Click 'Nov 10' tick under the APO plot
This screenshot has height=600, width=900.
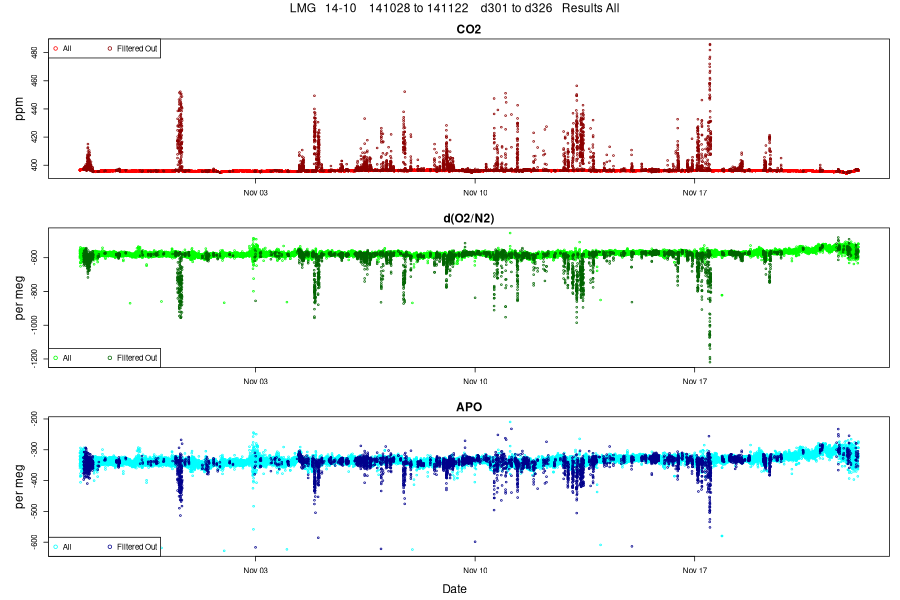[475, 570]
